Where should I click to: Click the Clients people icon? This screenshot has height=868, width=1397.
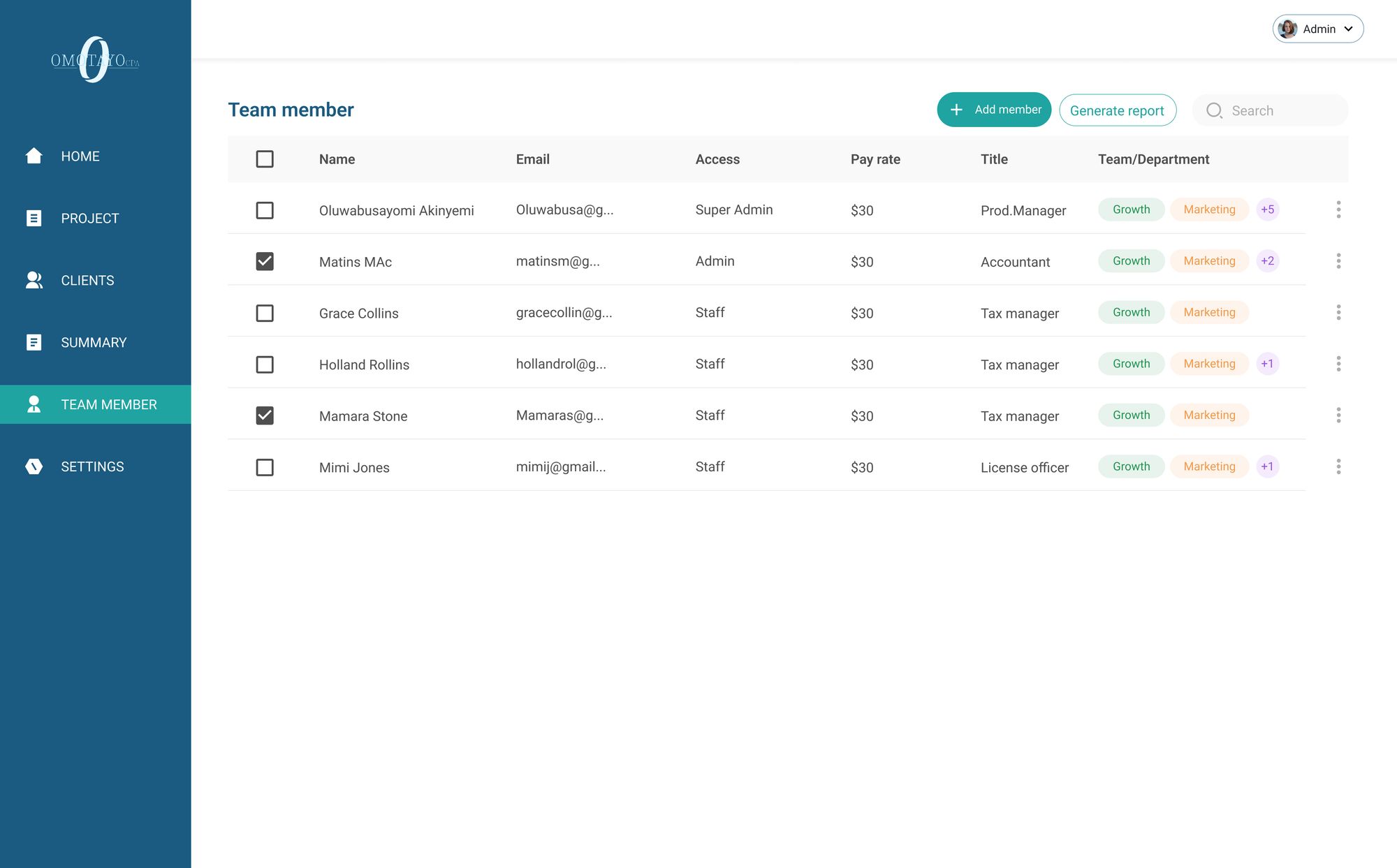[x=34, y=280]
